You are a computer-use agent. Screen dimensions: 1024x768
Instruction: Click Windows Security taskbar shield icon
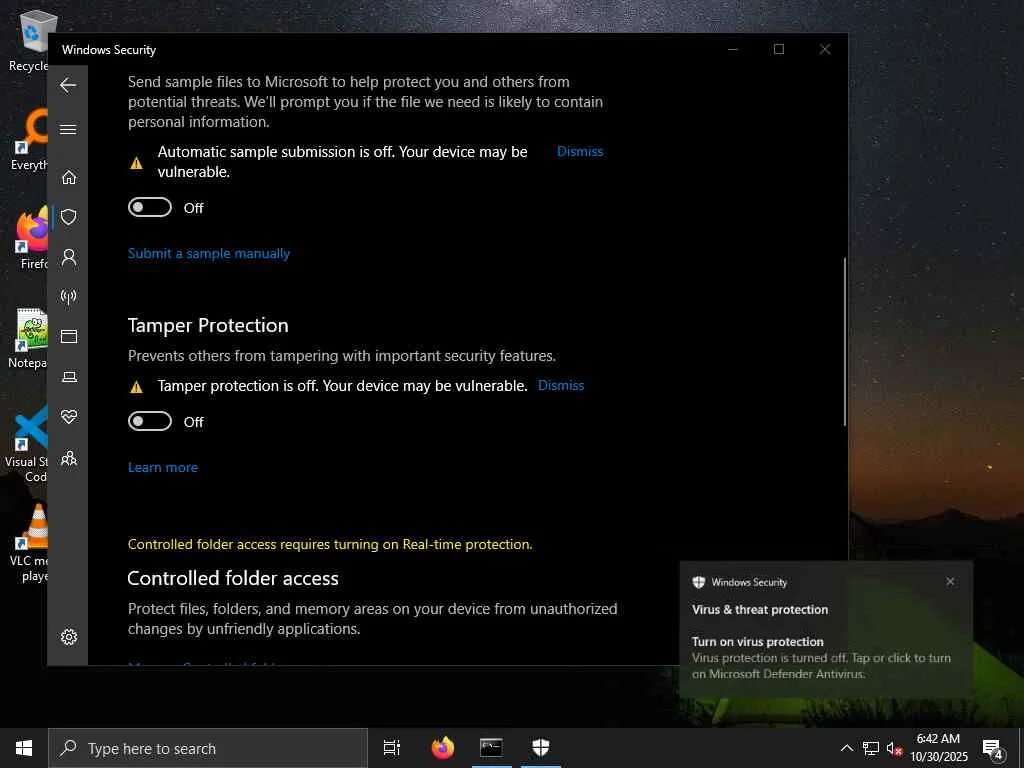coord(541,748)
